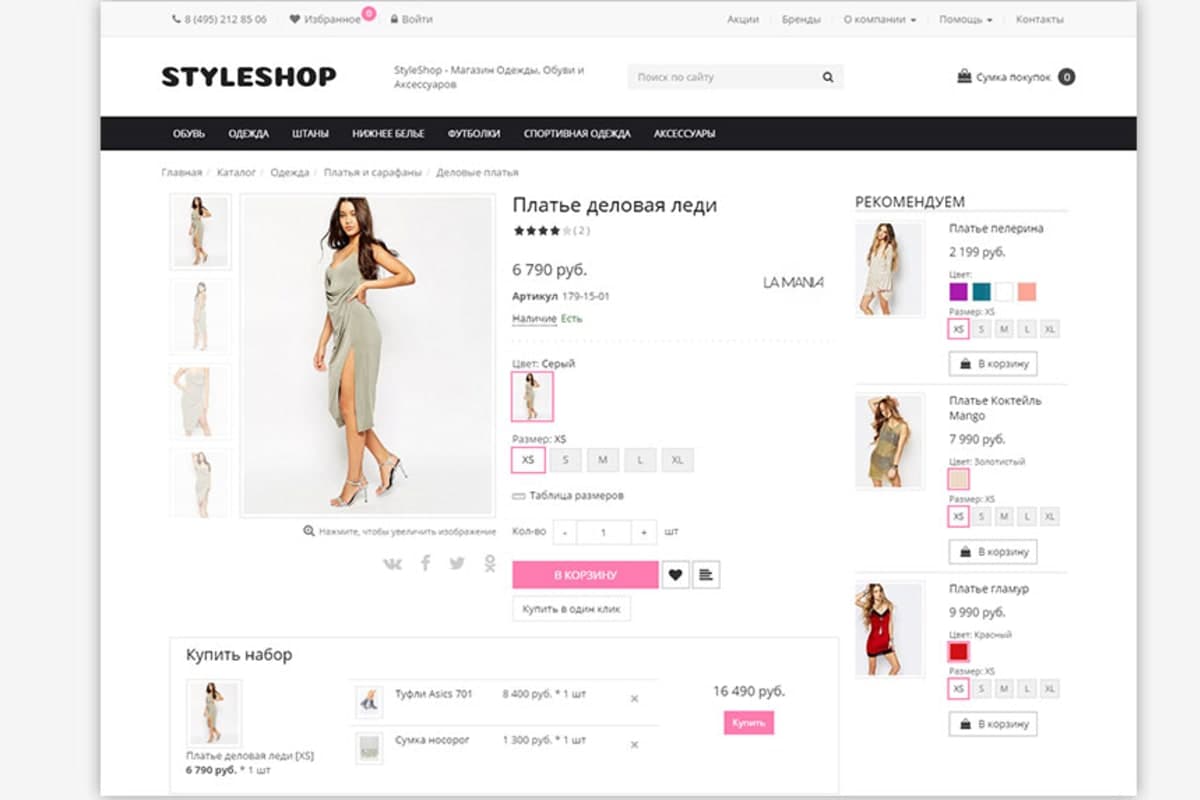The width and height of the screenshot is (1200, 800).
Task: Remove Сумка носорог from set
Action: (634, 746)
